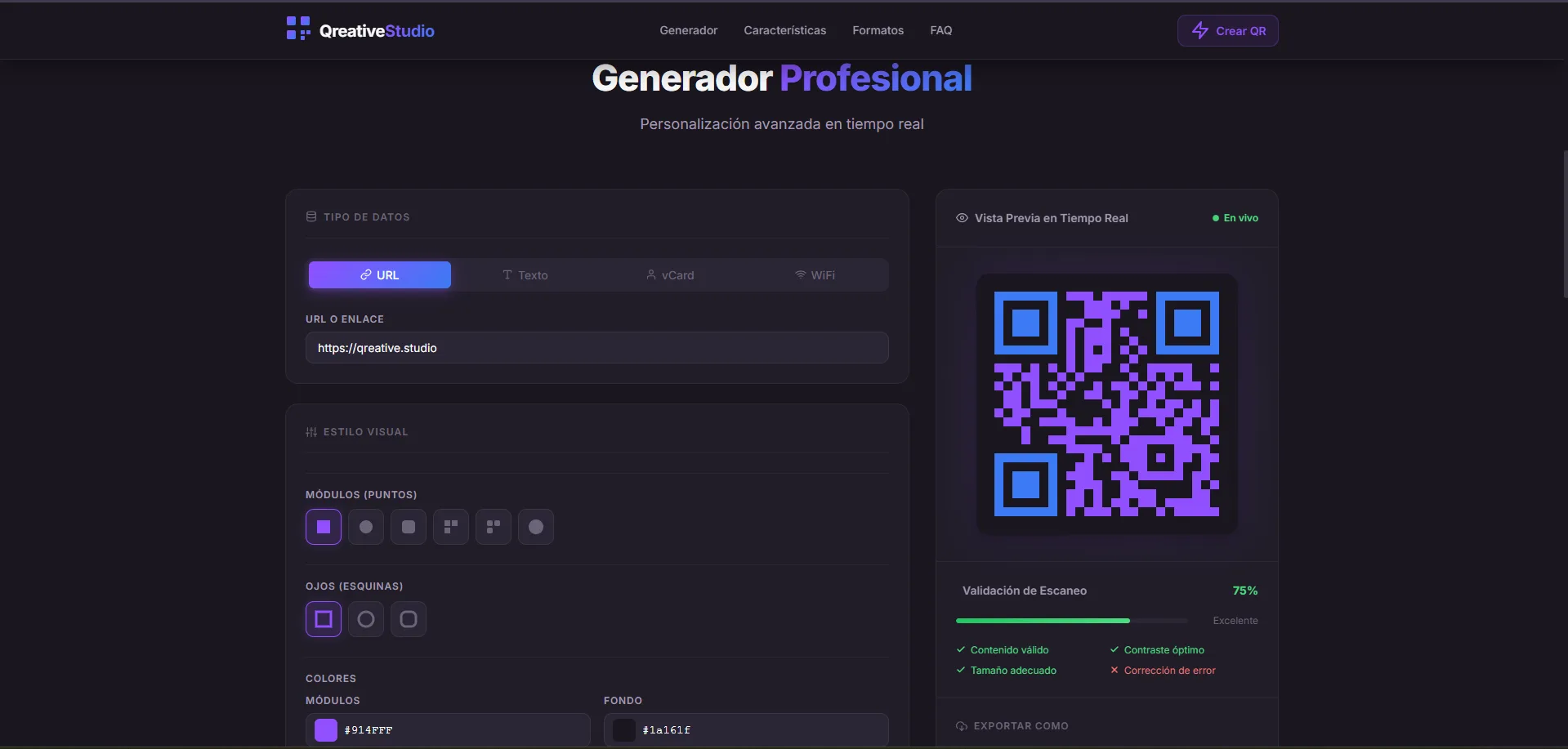Open the Formatos nav item
1568x749 pixels.
click(878, 30)
